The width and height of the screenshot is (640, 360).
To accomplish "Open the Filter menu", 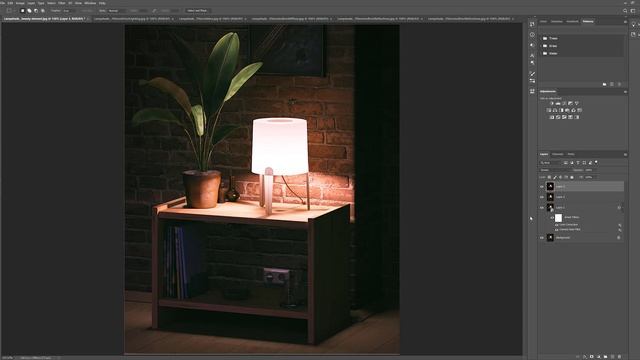I will (x=62, y=3).
